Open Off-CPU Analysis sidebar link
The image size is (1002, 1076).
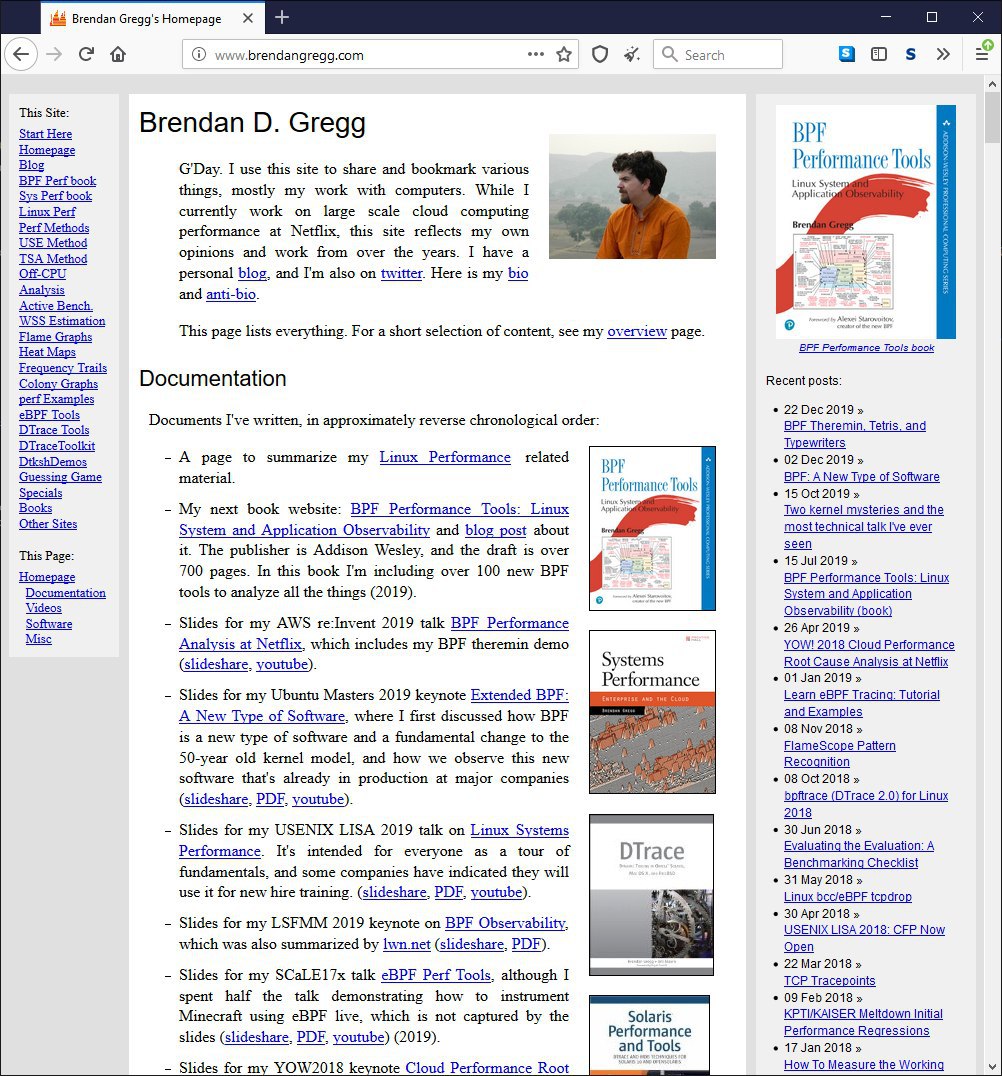[x=43, y=281]
